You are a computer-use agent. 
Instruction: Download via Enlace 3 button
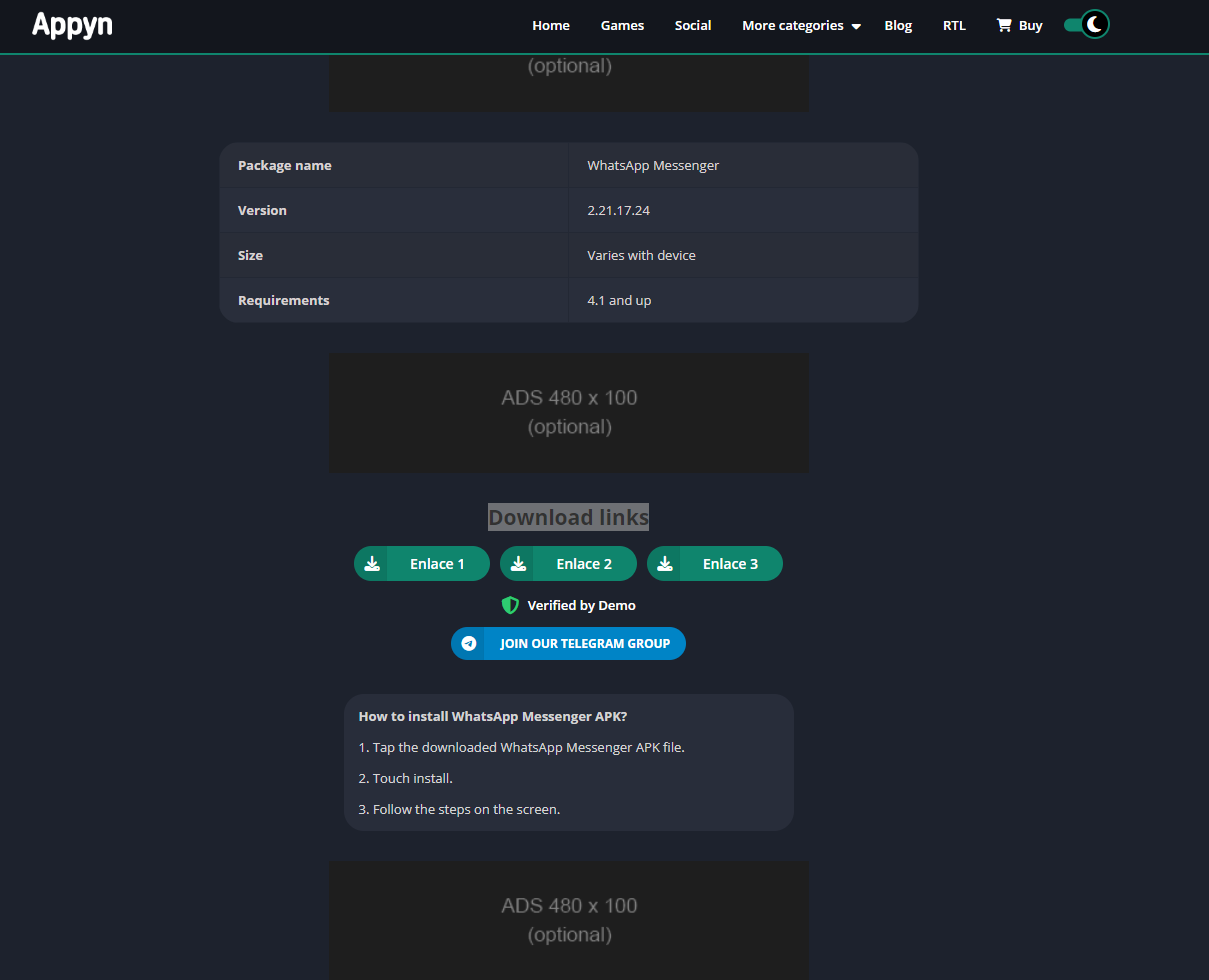point(715,564)
